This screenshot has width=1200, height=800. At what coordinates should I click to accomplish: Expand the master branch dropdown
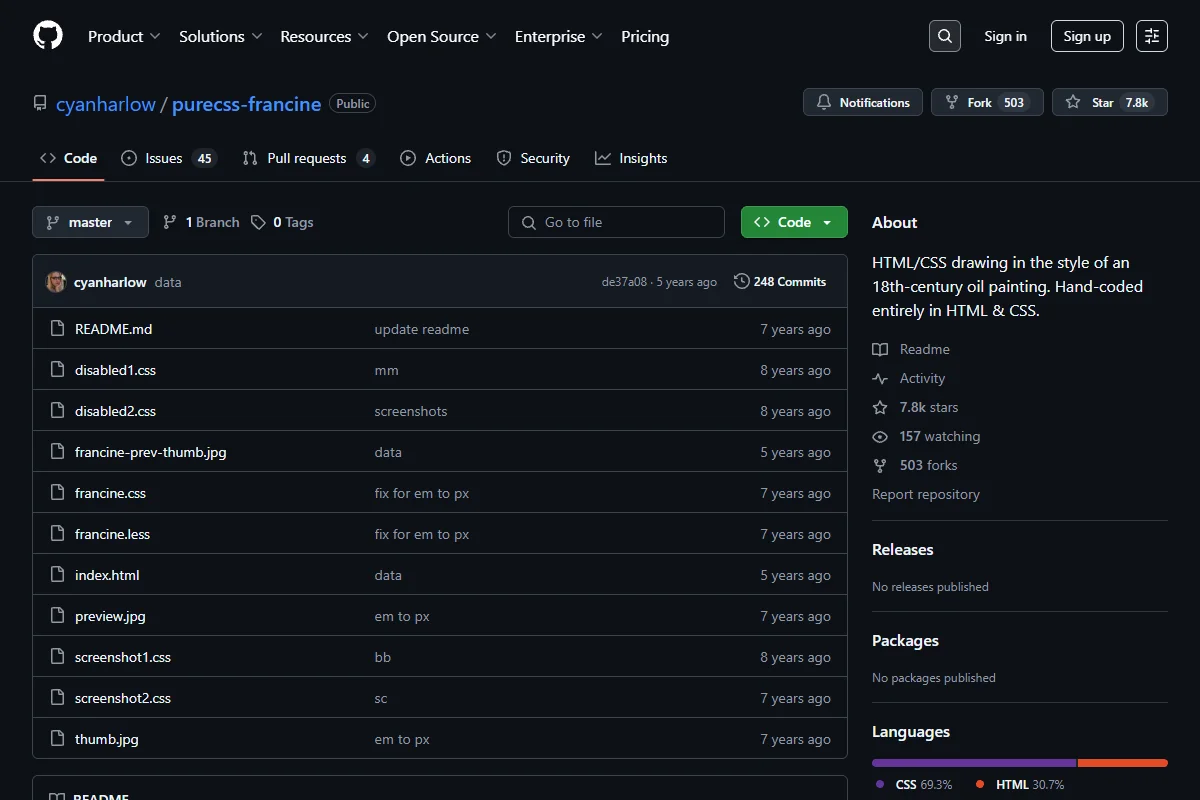click(x=90, y=222)
